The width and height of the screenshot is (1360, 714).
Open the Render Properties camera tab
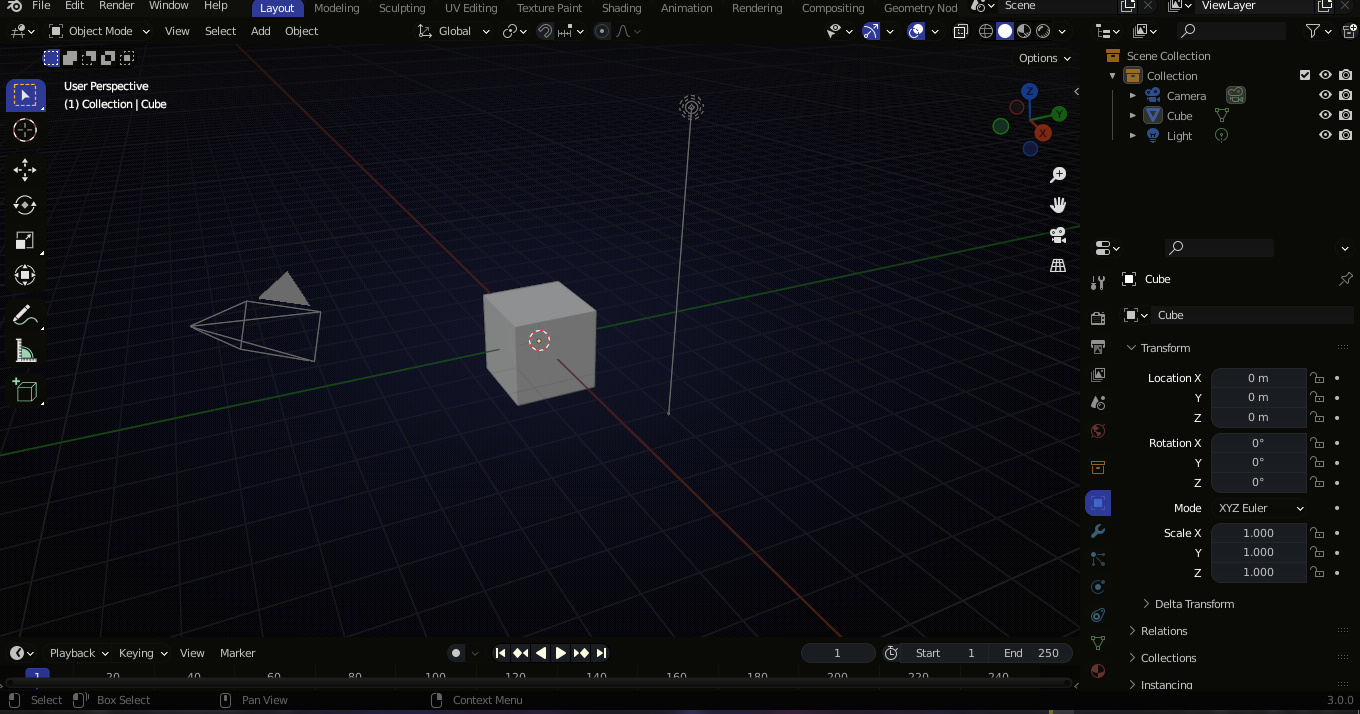tap(1098, 317)
